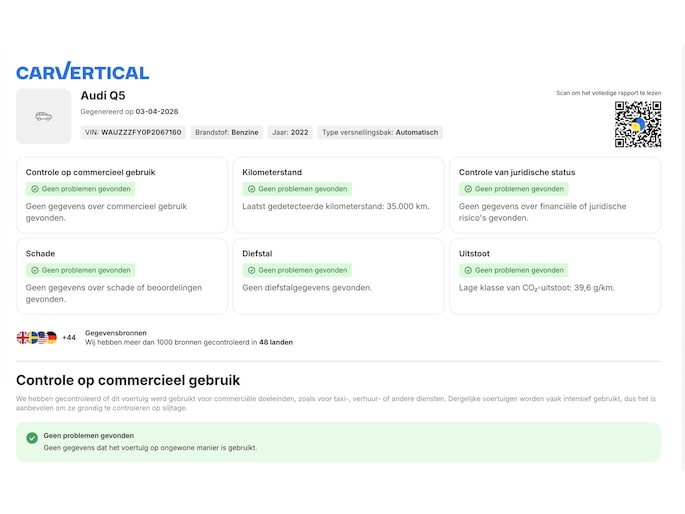Image resolution: width=685 pixels, height=514 pixels.
Task: Open the Kilometerstand card heading
Action: (272, 172)
